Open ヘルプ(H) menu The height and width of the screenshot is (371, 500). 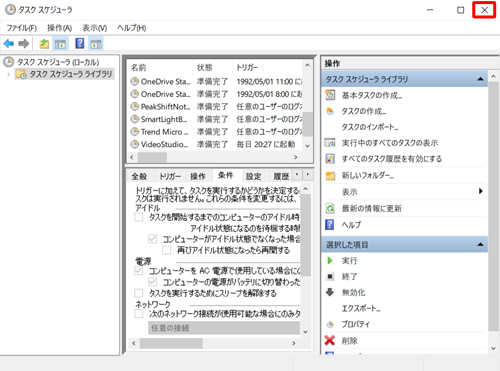(x=132, y=28)
